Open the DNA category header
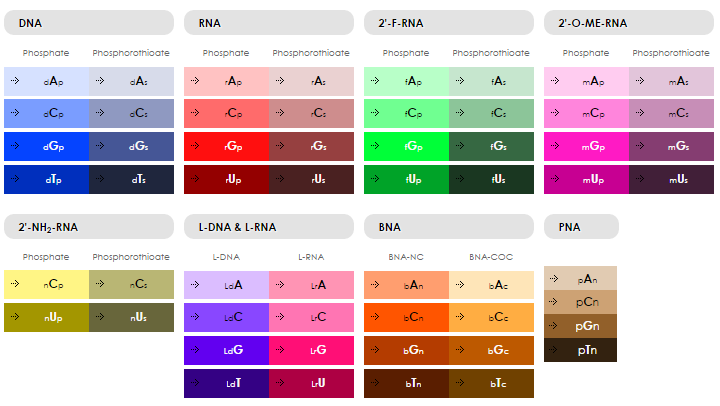The height and width of the screenshot is (406, 720). point(89,23)
